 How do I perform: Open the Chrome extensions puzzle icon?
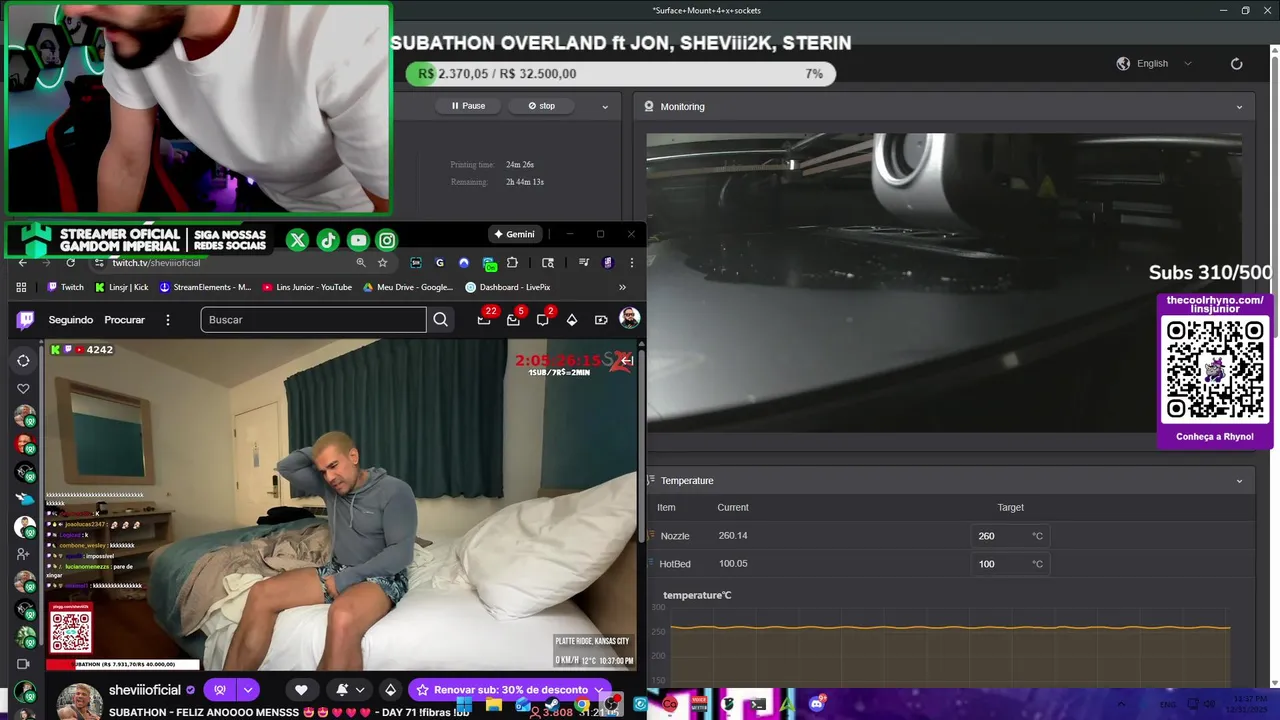[512, 263]
